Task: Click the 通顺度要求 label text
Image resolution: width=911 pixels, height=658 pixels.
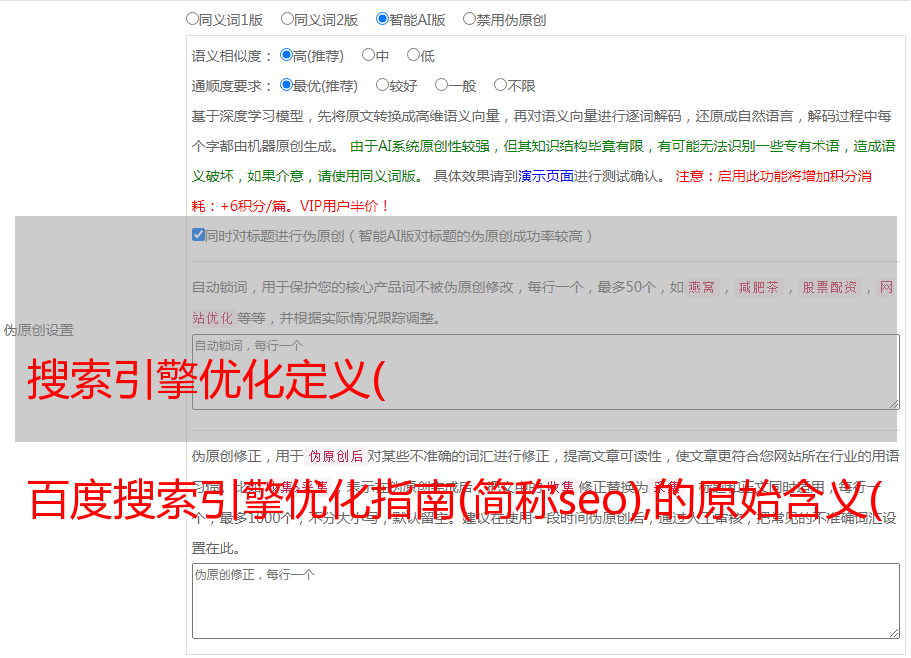Action: pyautogui.click(x=227, y=87)
